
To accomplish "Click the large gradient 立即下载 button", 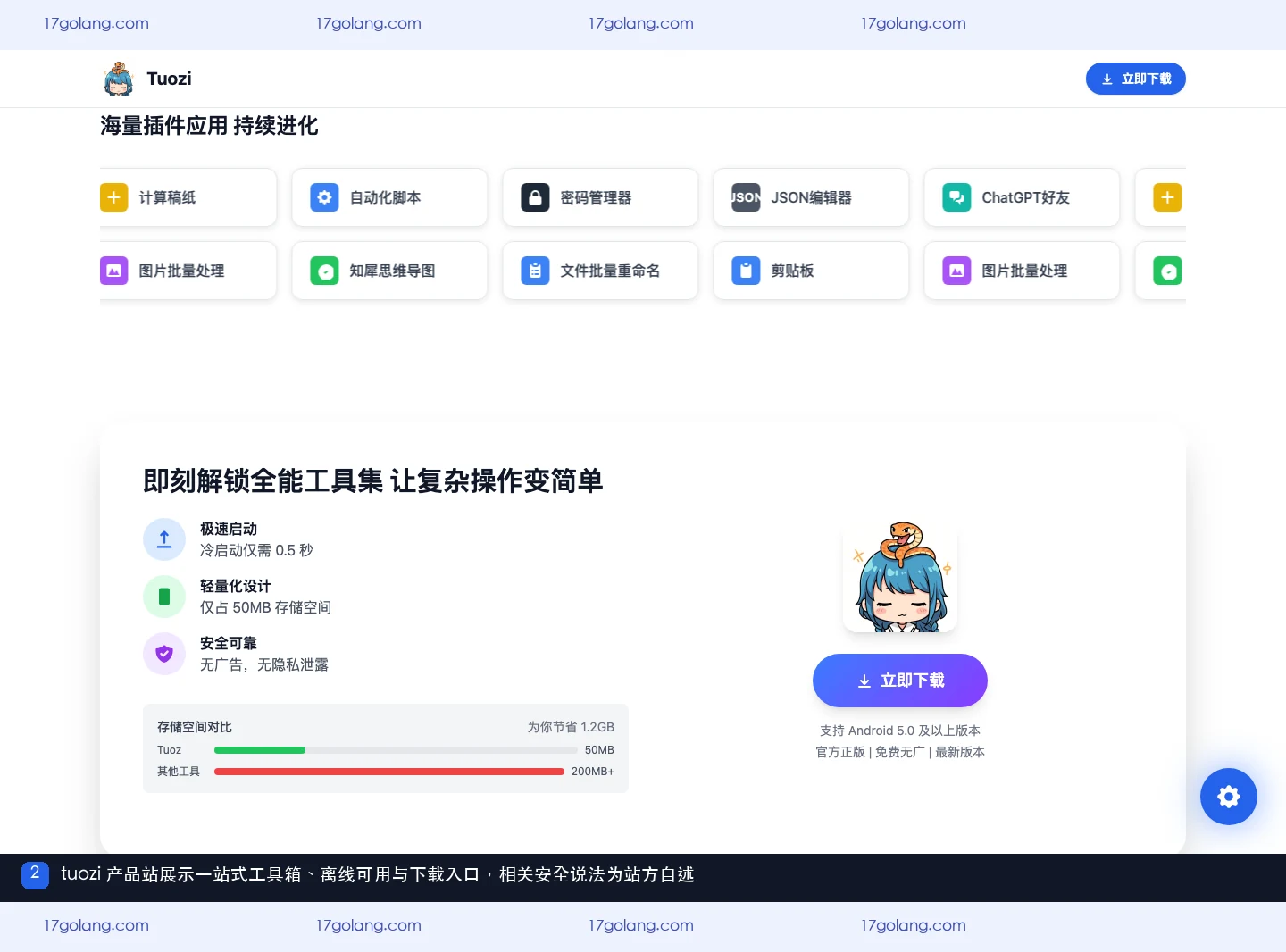I will (900, 681).
